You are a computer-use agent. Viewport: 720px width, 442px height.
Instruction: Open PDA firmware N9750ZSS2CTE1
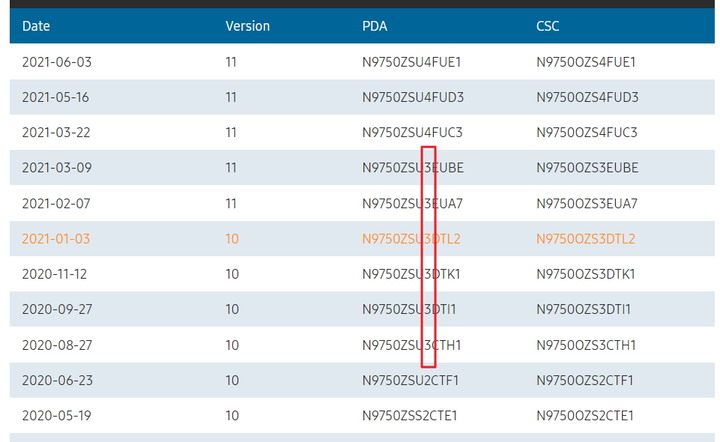point(410,416)
